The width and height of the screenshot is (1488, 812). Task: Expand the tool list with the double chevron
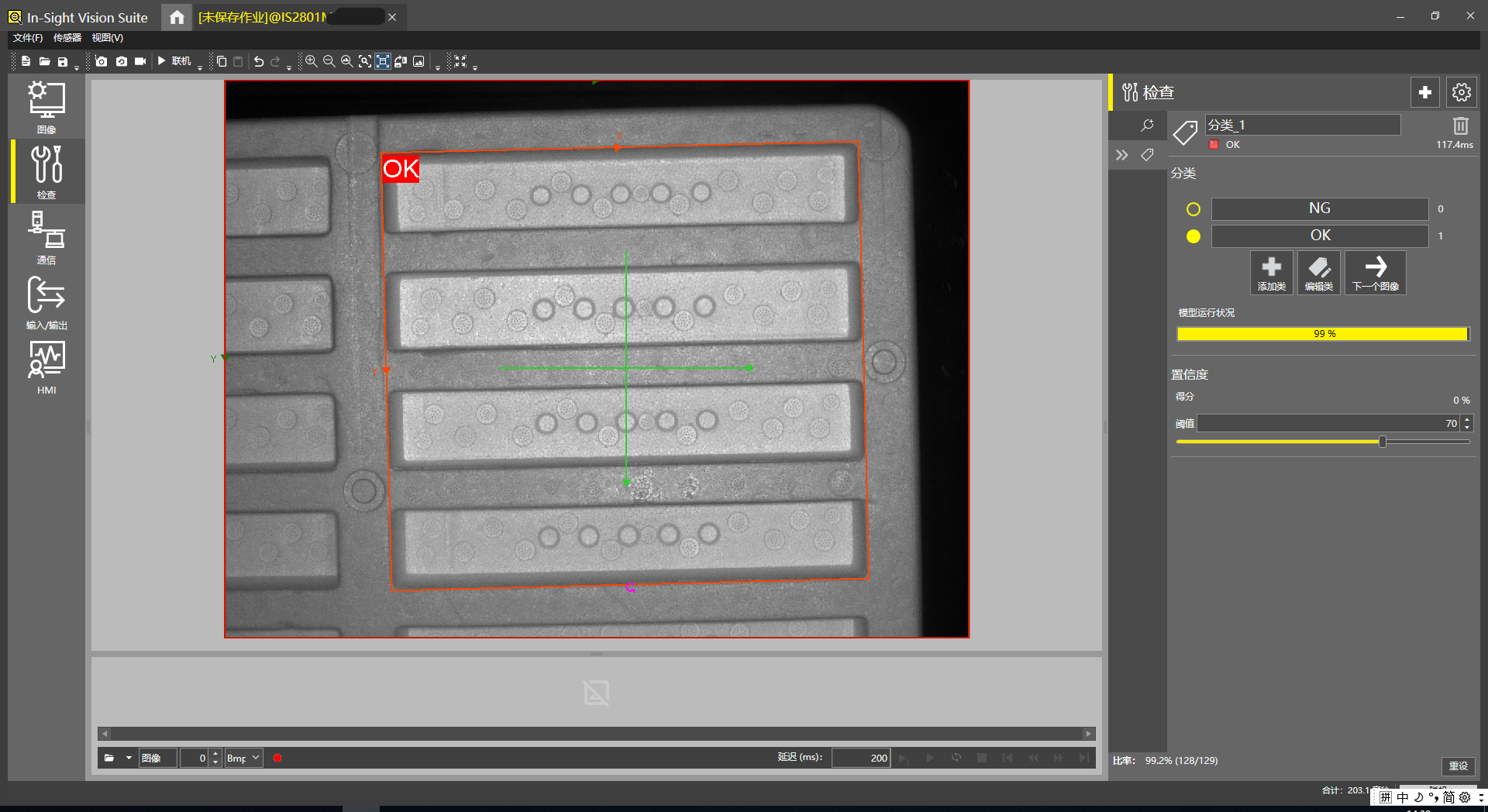click(x=1121, y=155)
